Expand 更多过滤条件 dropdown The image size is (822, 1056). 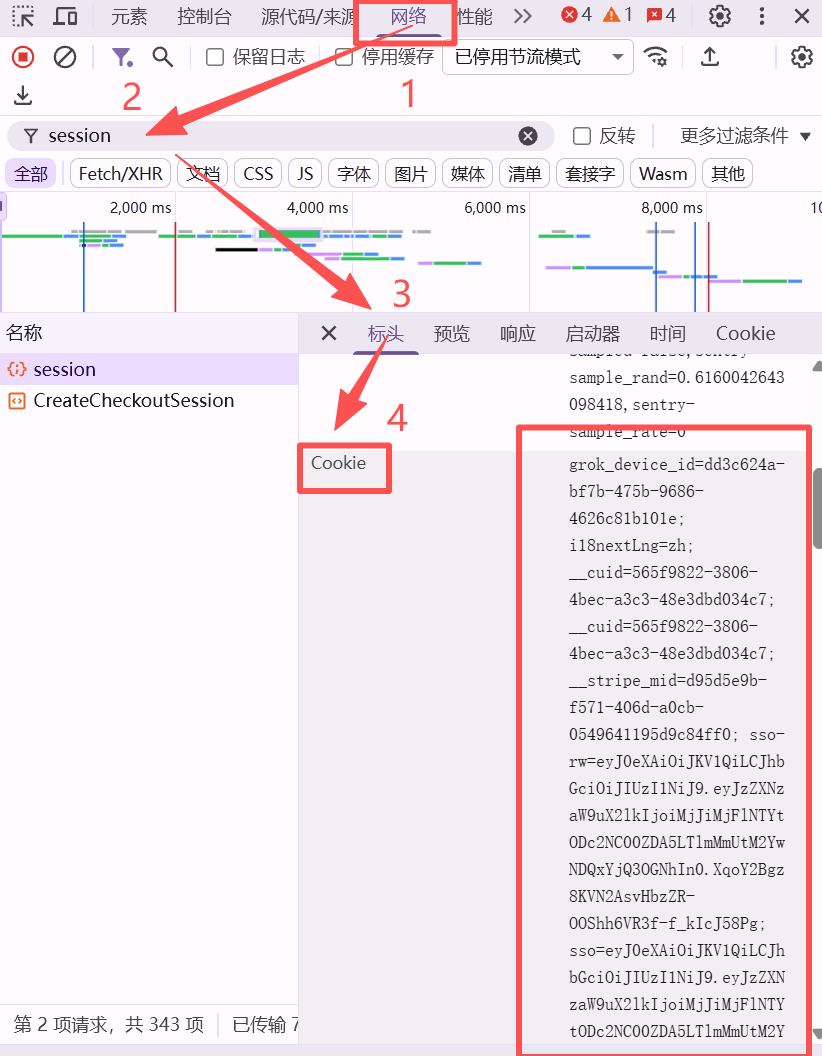(x=745, y=136)
